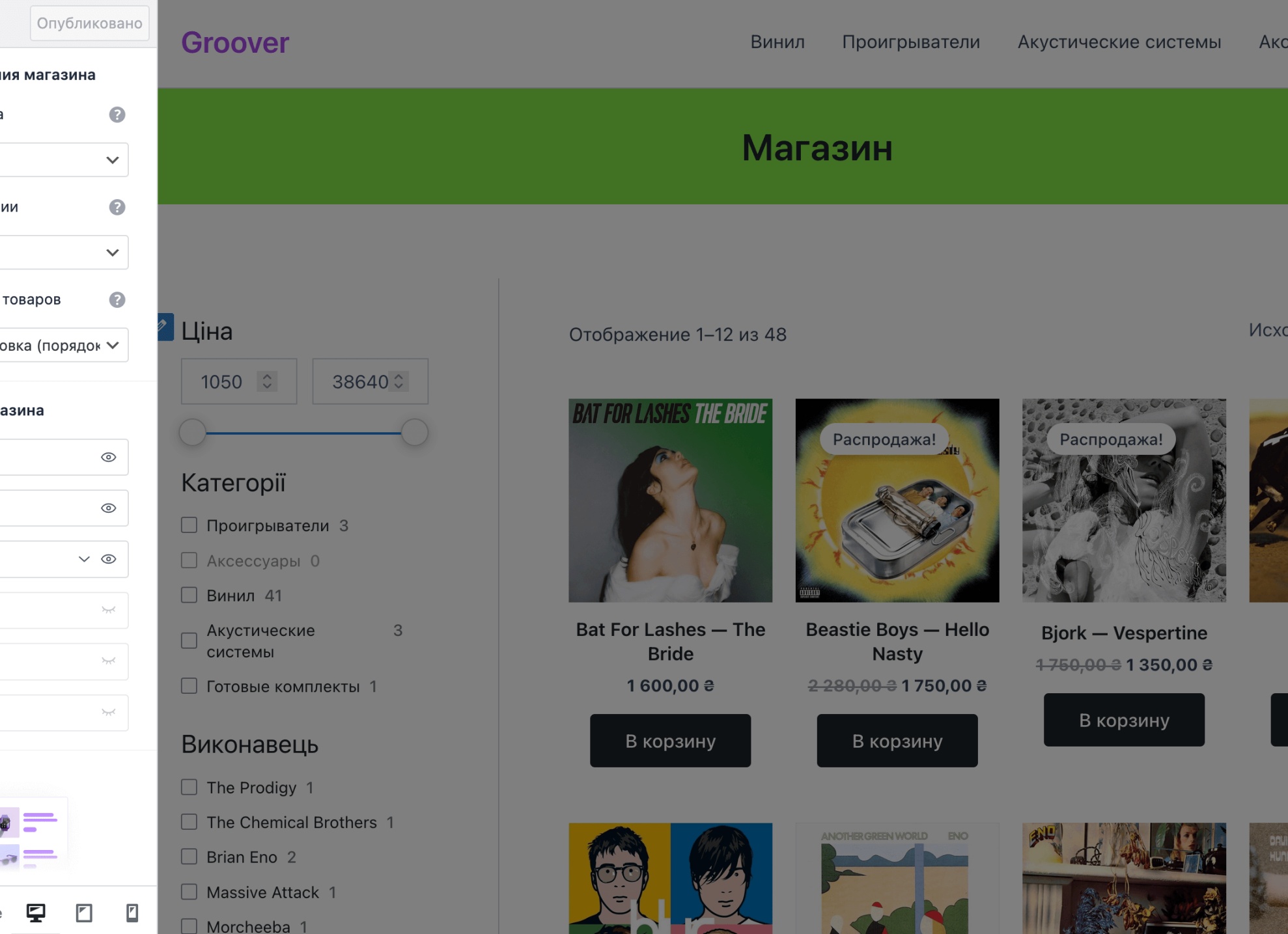Open Beastie Boys album cover image
The image size is (1288, 934).
point(897,501)
